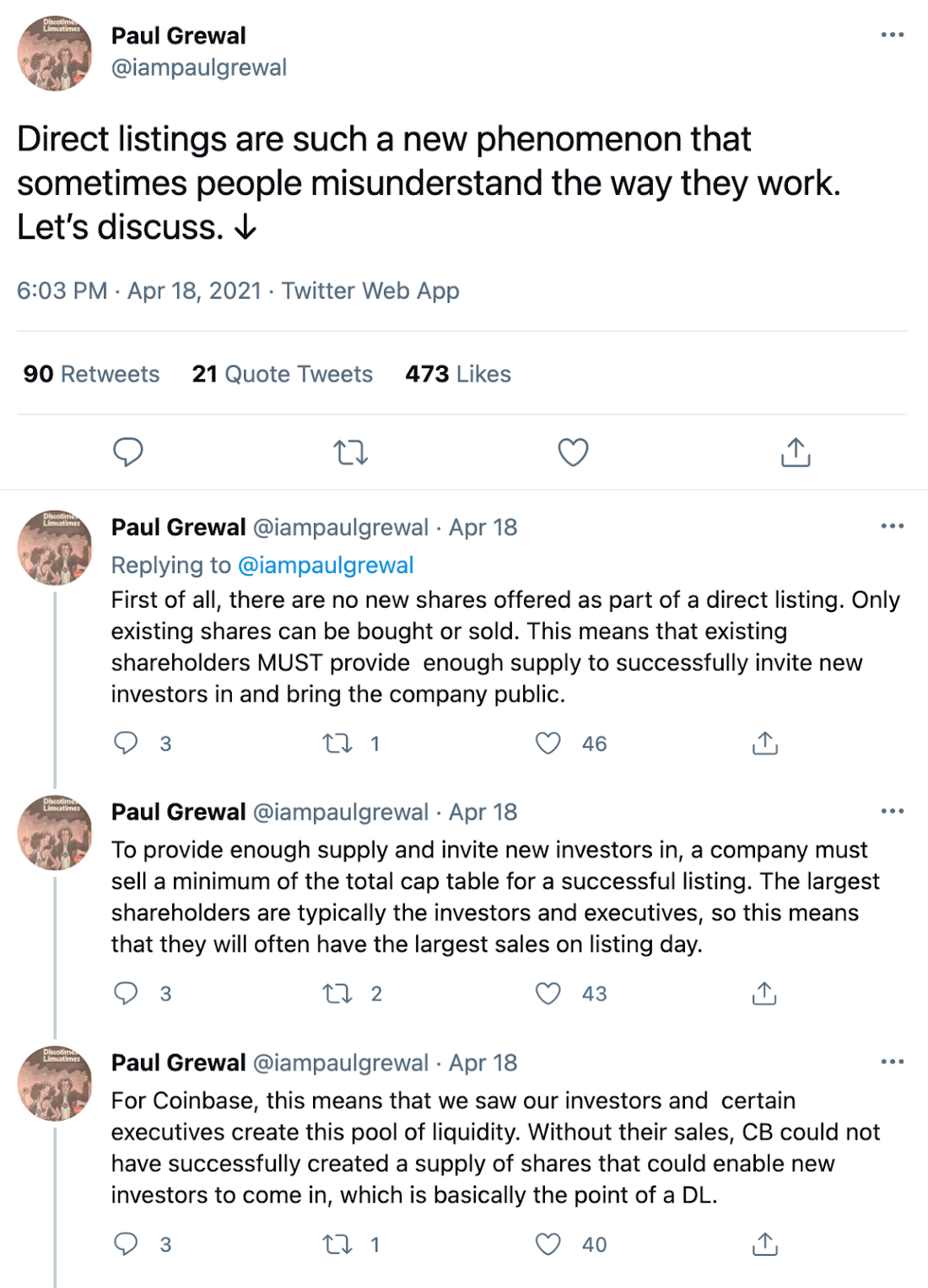This screenshot has width=928, height=1288.
Task: Open @iampaulgrewal link in Replying to
Action: (326, 565)
